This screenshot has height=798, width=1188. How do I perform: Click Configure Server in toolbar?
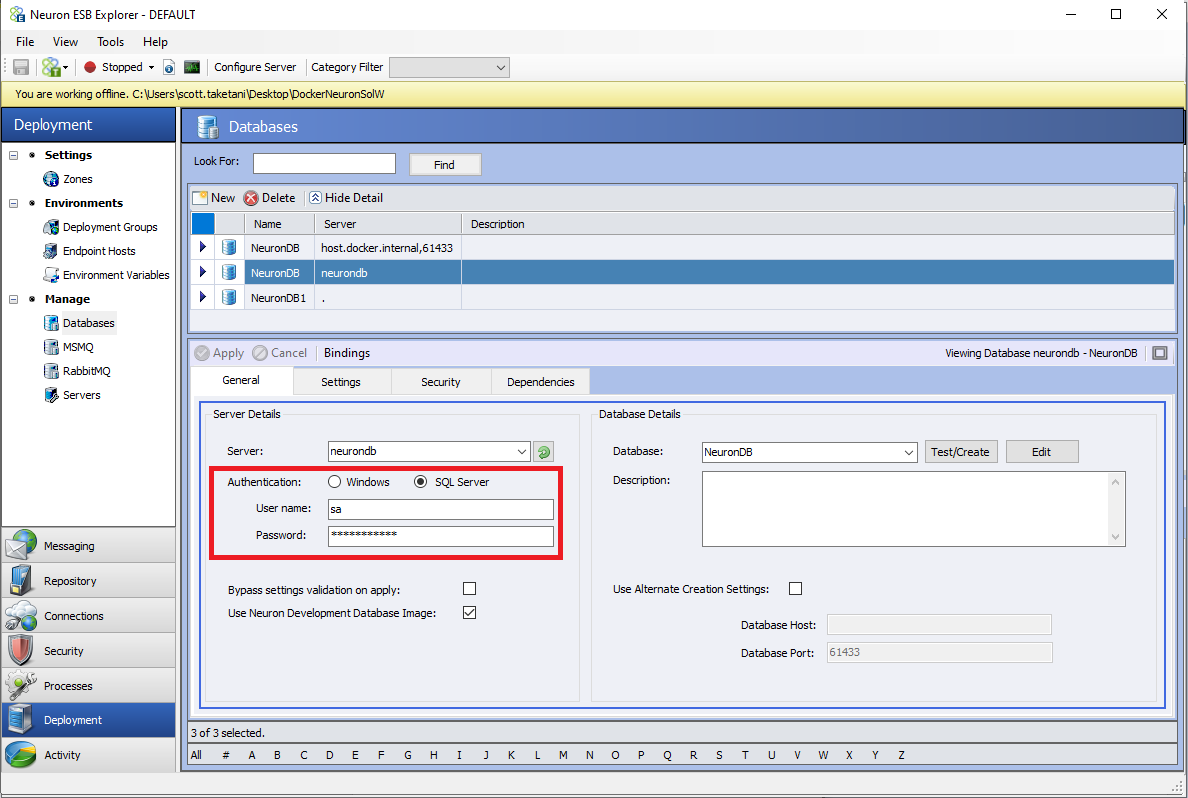(255, 67)
